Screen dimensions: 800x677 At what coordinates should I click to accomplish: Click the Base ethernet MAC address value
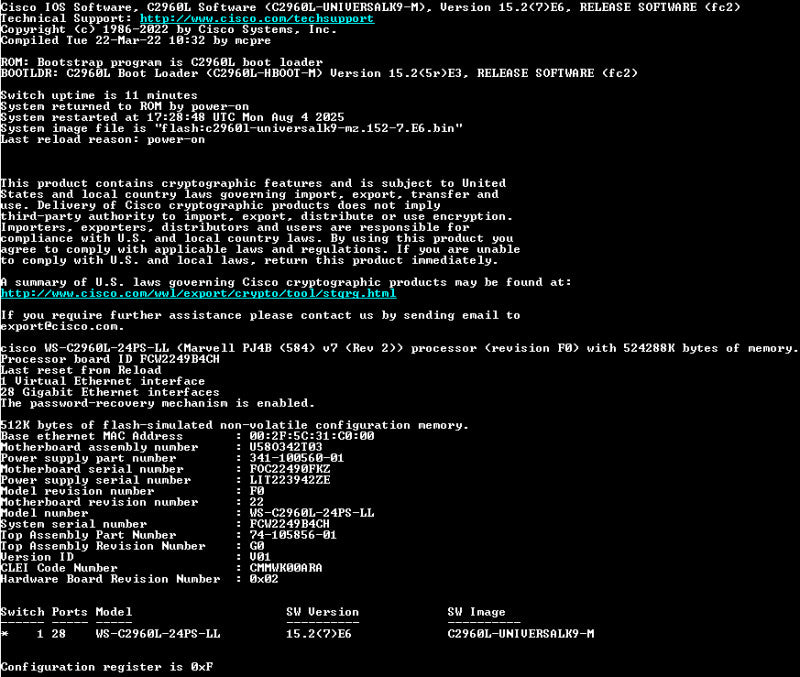[x=312, y=436]
